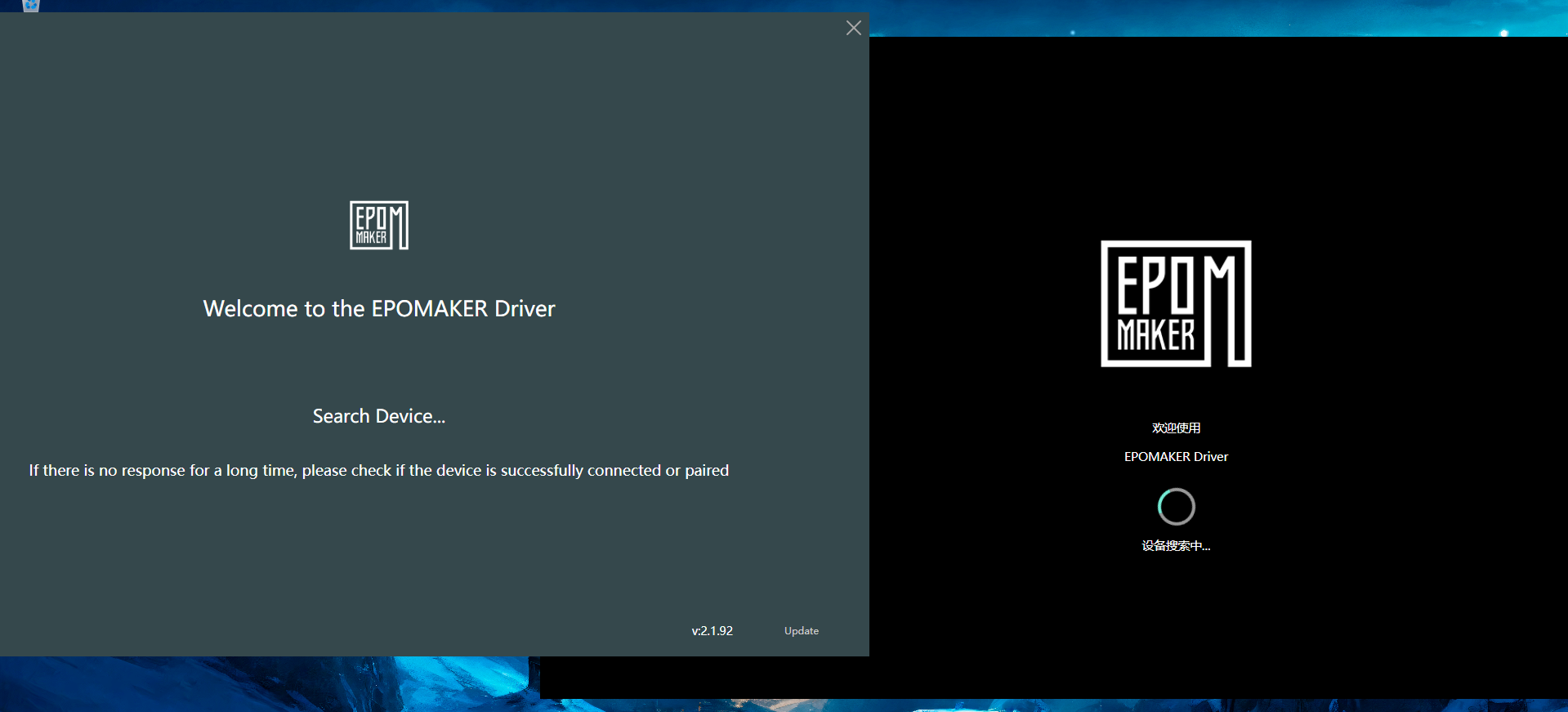Viewport: 1568px width, 712px height.
Task: Click the Chinese welcome text 欢迎使用
Action: 1176,428
